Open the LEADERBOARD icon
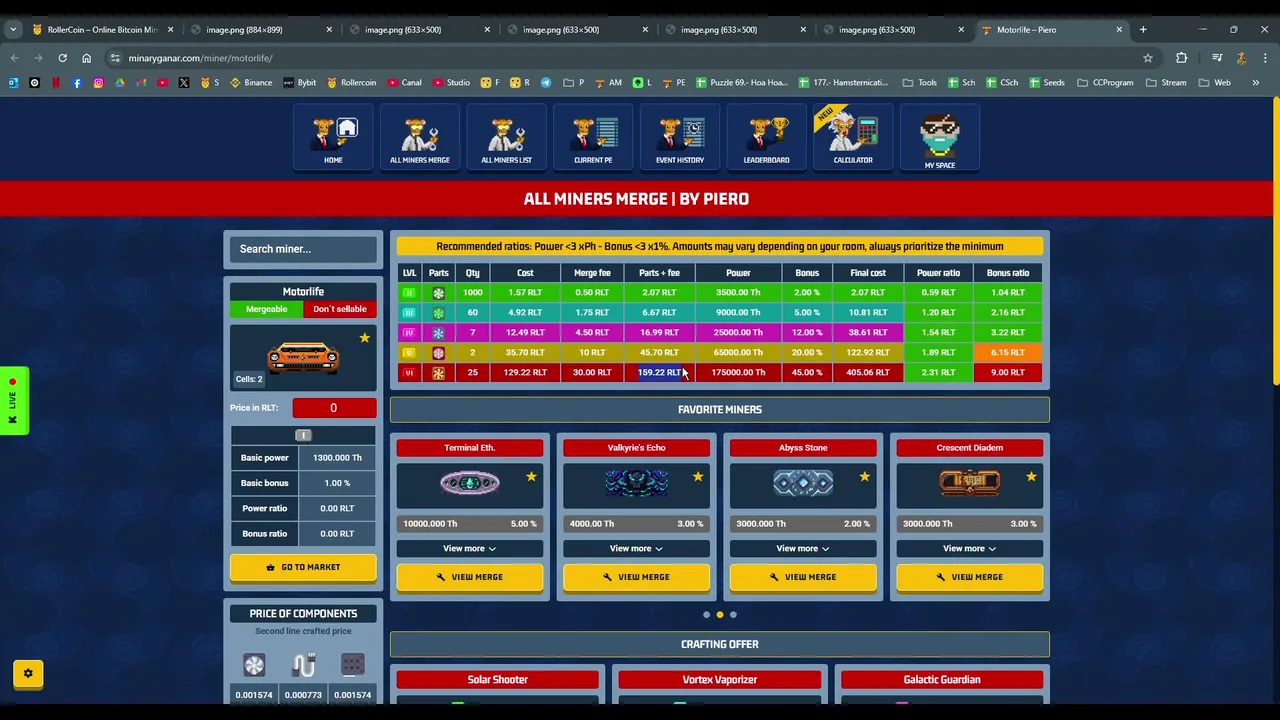 pyautogui.click(x=767, y=137)
